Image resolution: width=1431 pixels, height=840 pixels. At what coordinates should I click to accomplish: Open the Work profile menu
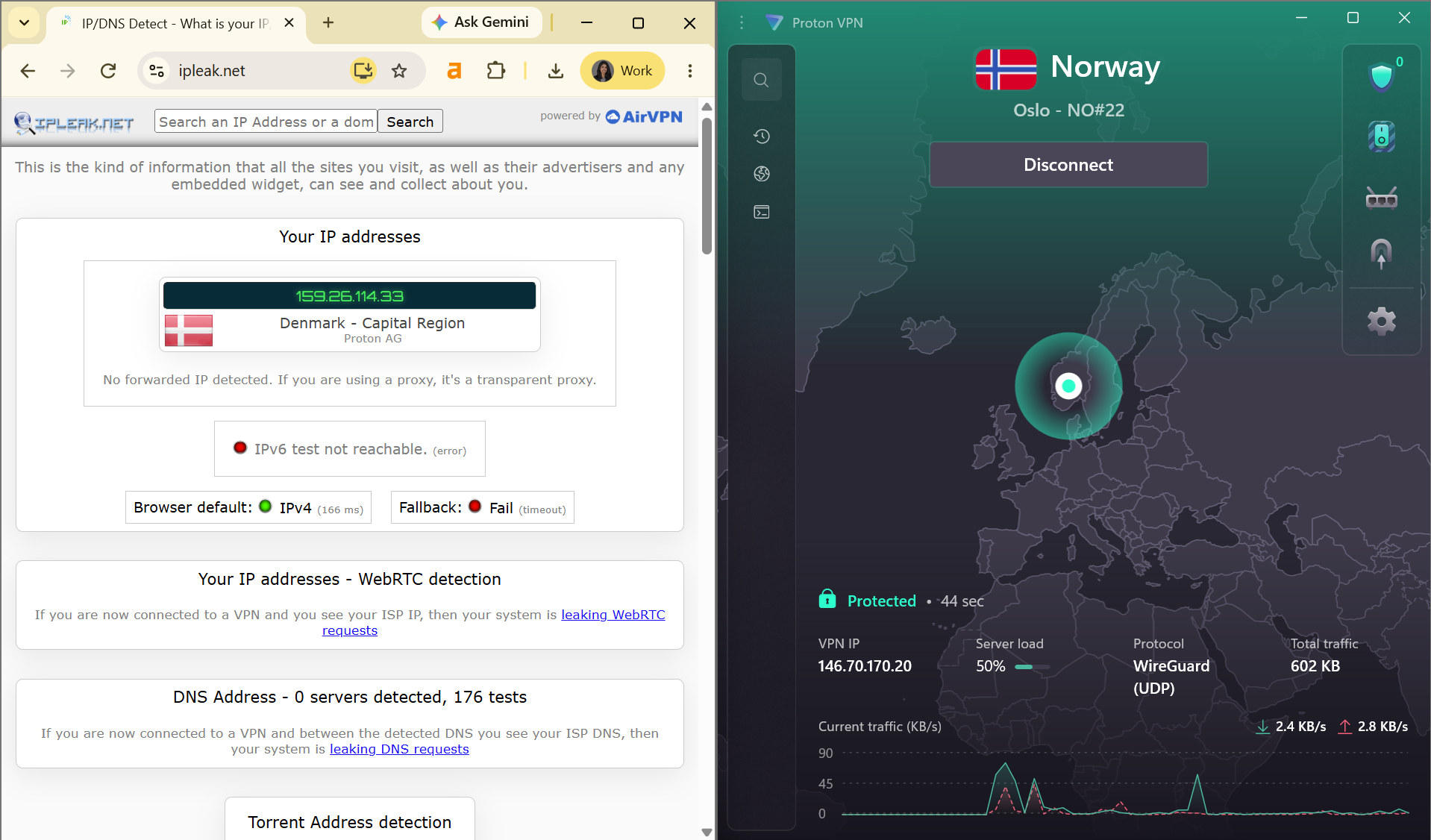click(x=622, y=71)
